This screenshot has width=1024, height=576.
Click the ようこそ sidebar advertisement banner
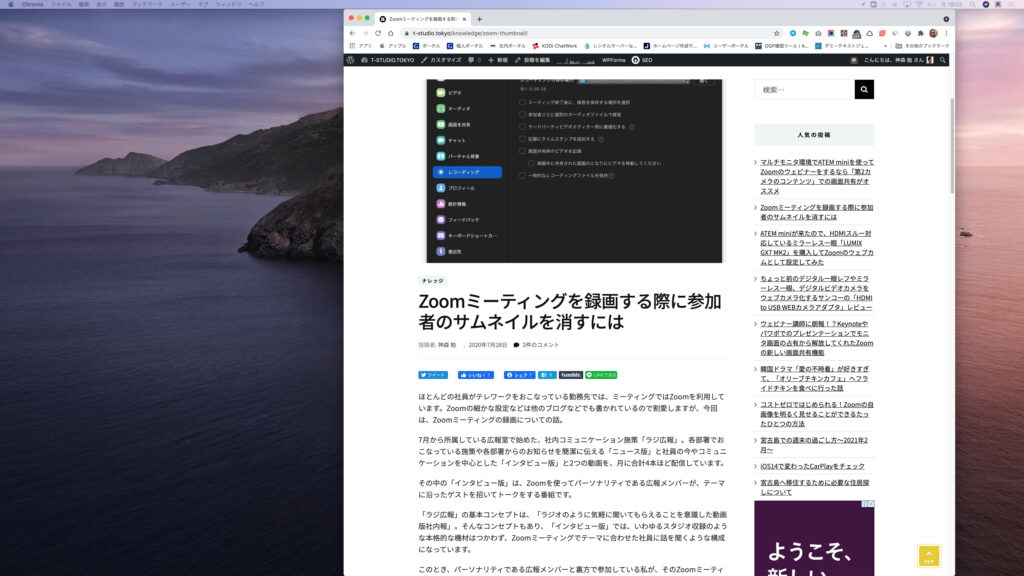[814, 538]
